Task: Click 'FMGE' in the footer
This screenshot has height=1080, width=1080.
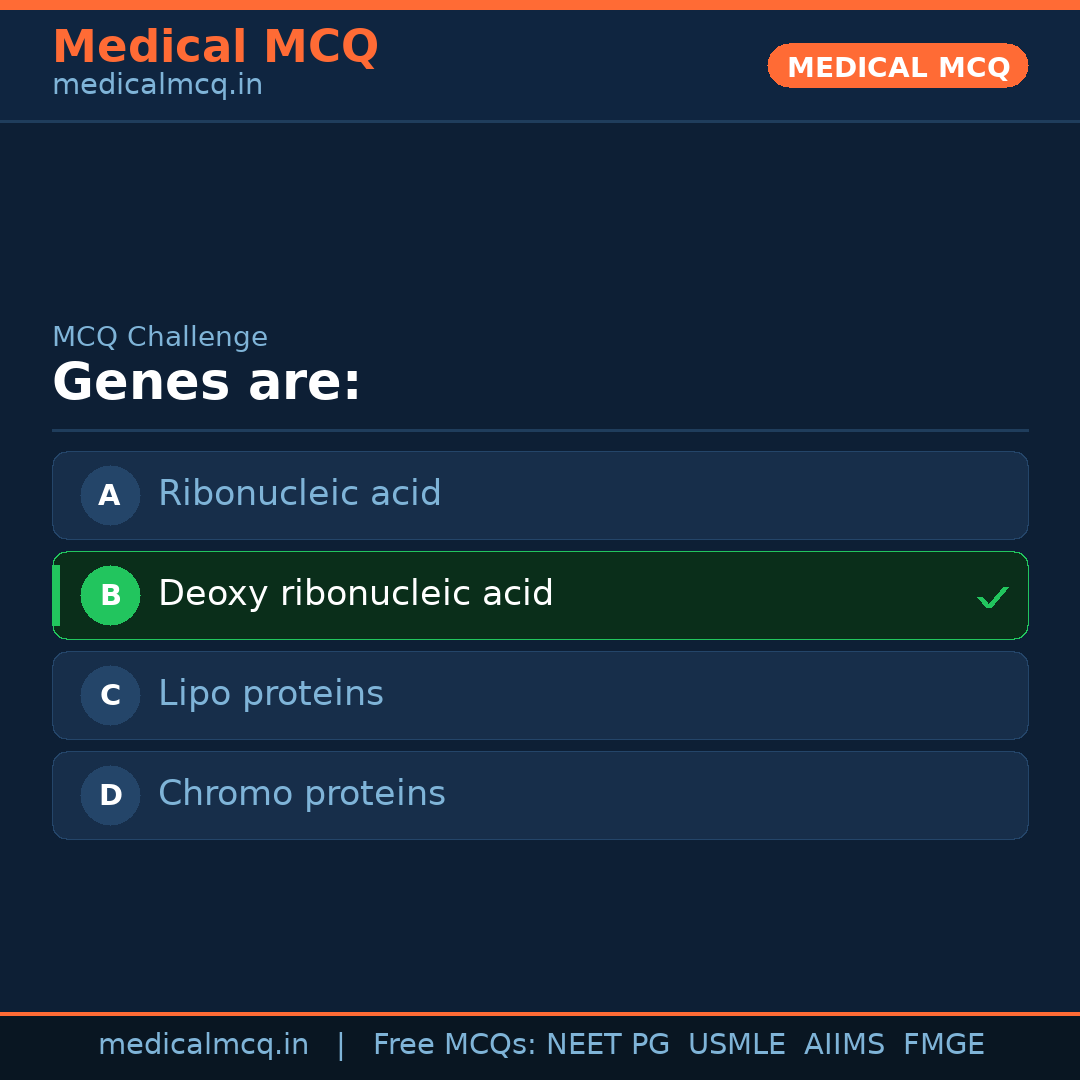Action: coord(943,1045)
